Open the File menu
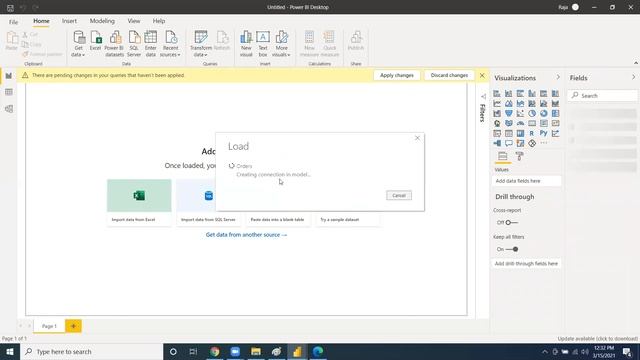 pos(13,22)
